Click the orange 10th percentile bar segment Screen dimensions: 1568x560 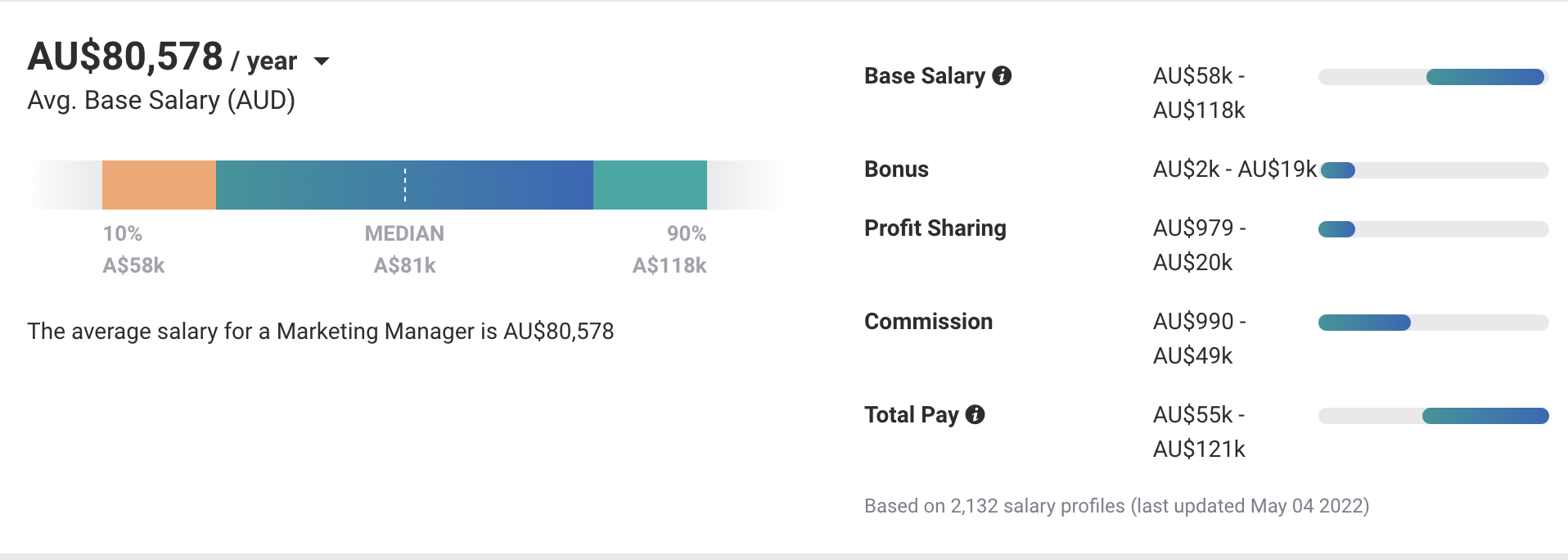(159, 185)
